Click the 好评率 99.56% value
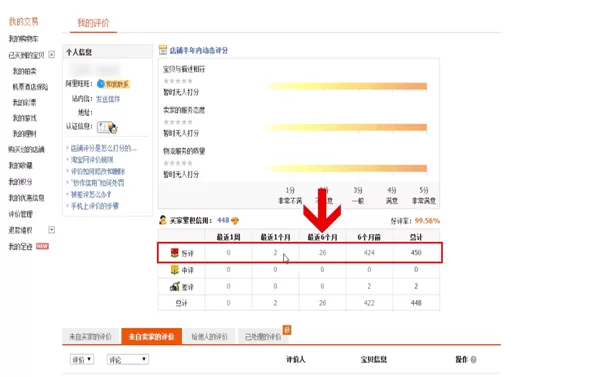This screenshot has width=600, height=377. point(427,221)
